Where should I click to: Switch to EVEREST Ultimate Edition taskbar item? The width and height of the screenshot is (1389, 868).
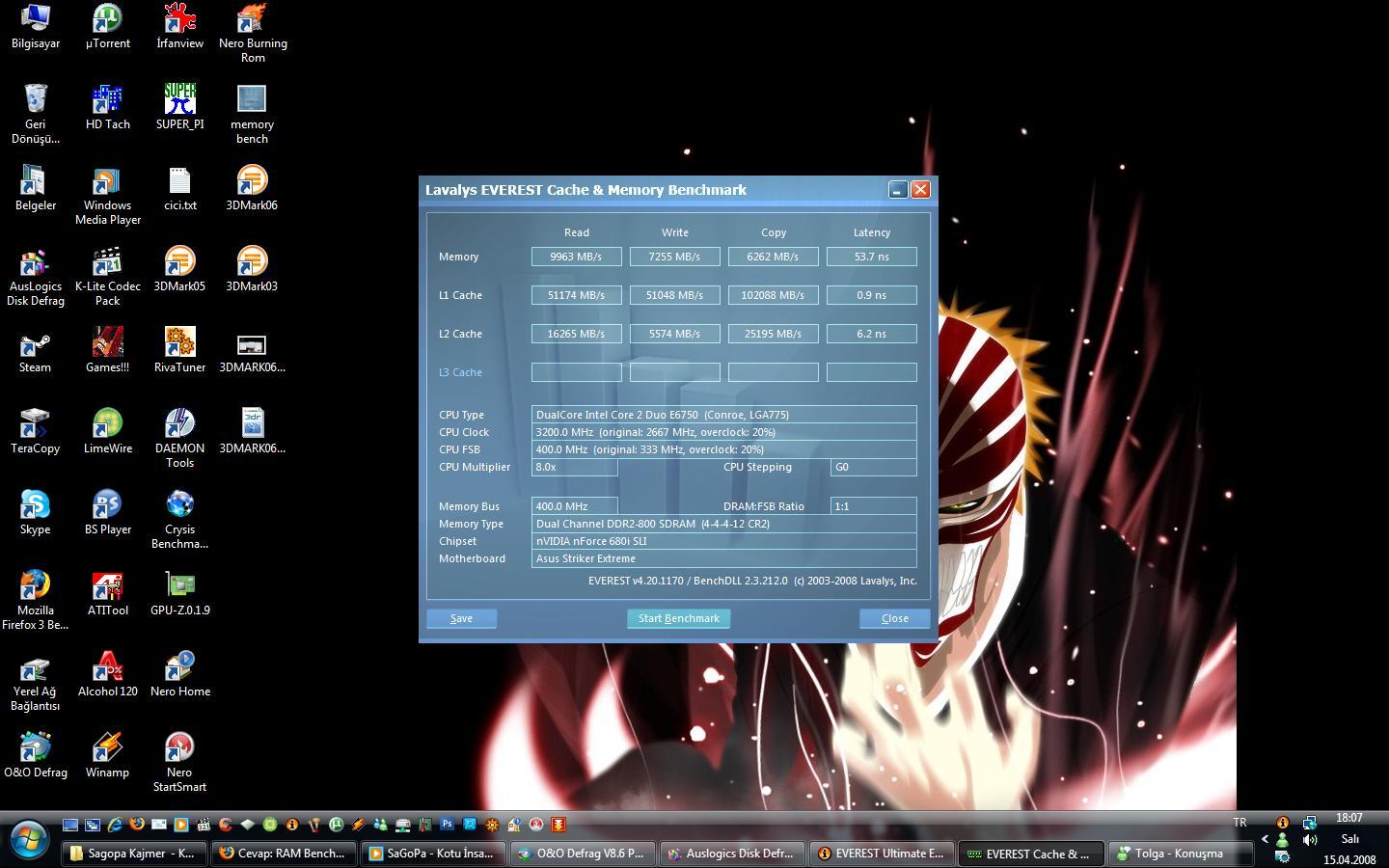[x=881, y=854]
